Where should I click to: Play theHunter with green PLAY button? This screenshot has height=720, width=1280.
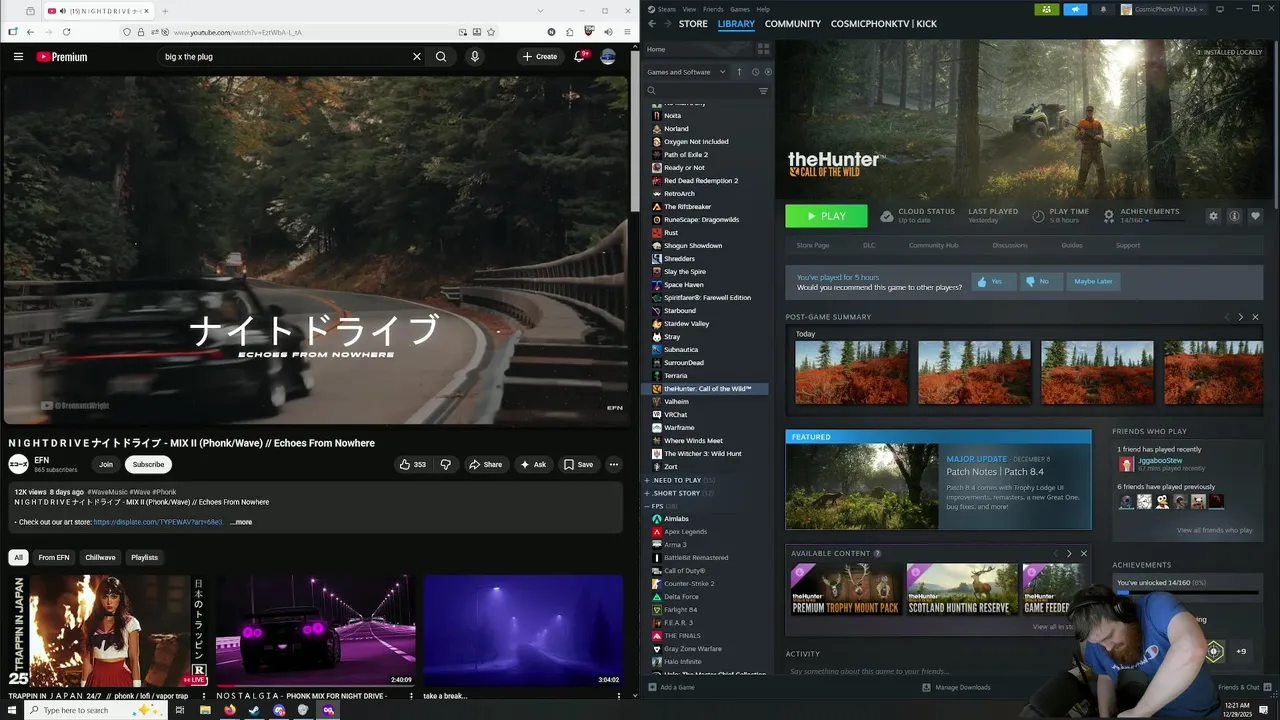click(x=826, y=216)
